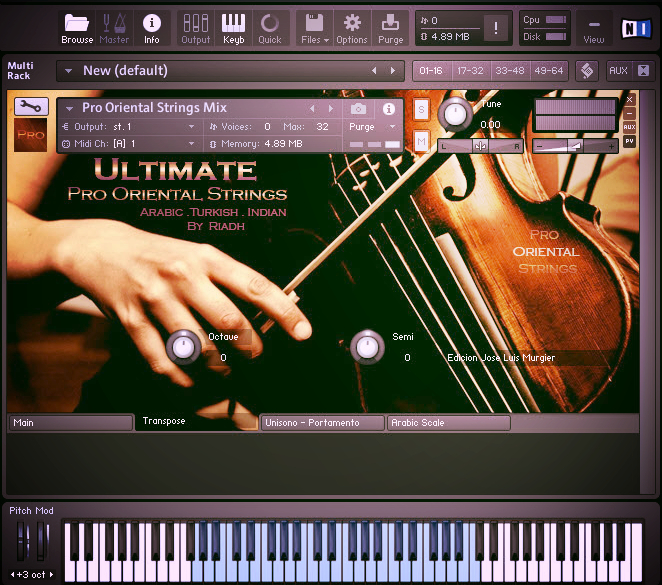Select rack page 01-16
Image resolution: width=662 pixels, height=585 pixels.
[x=431, y=71]
